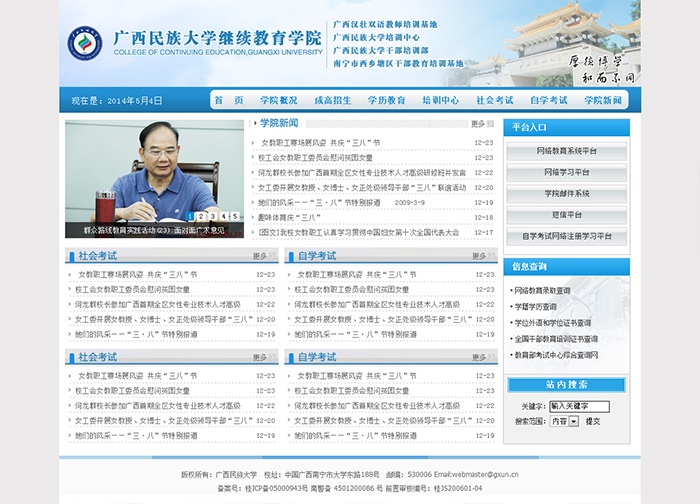Image resolution: width=700 pixels, height=504 pixels.
Task: Click 女教职工赛场展风姿 in 学院新闻 list
Action: pos(321,143)
